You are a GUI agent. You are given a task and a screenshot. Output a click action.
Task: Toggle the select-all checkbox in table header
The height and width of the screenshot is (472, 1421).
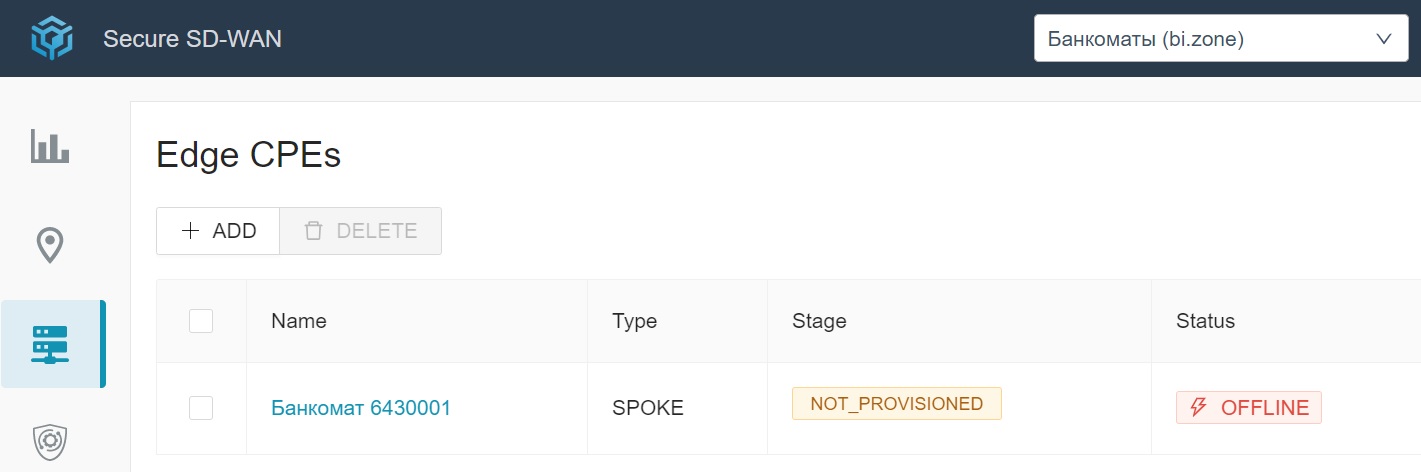[201, 321]
